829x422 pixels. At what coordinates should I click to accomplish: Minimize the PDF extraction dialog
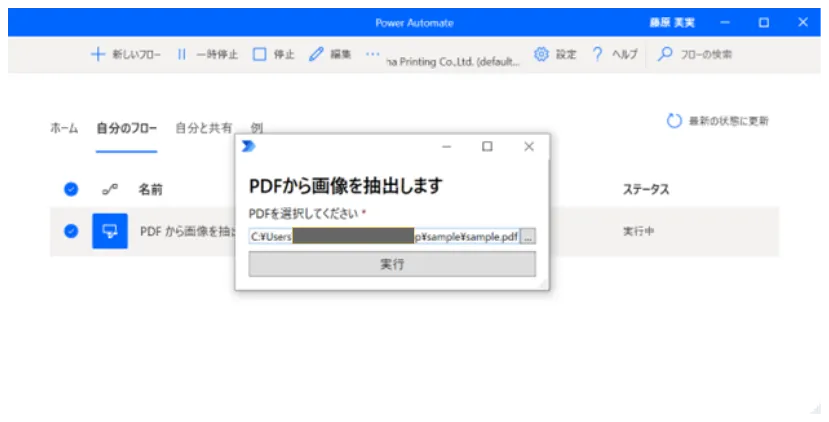(x=447, y=147)
